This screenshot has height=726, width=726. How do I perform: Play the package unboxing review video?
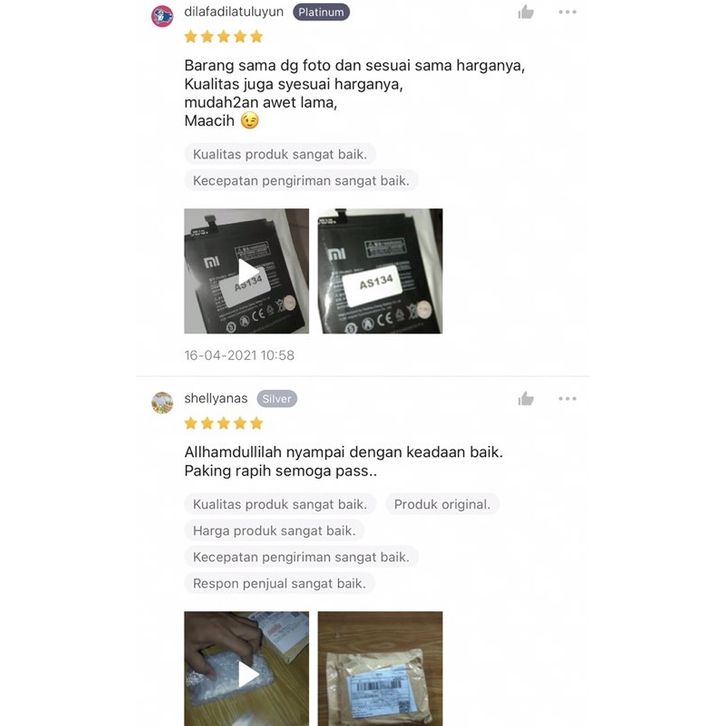(246, 669)
